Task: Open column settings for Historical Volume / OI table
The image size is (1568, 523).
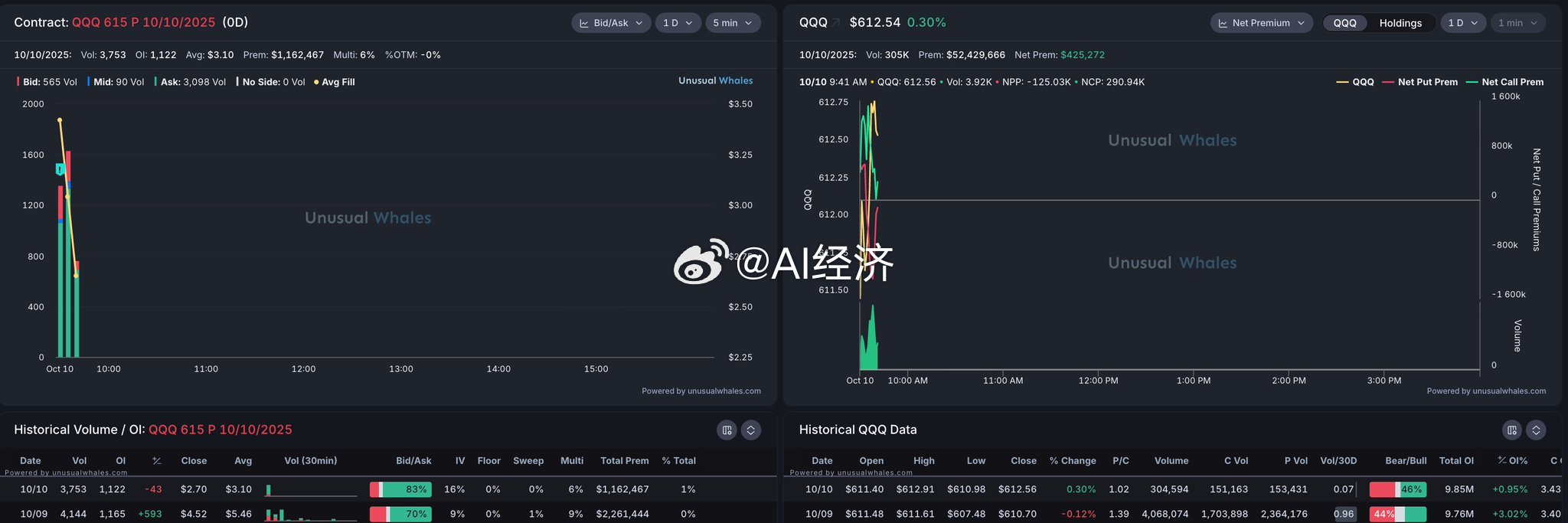Action: 727,430
